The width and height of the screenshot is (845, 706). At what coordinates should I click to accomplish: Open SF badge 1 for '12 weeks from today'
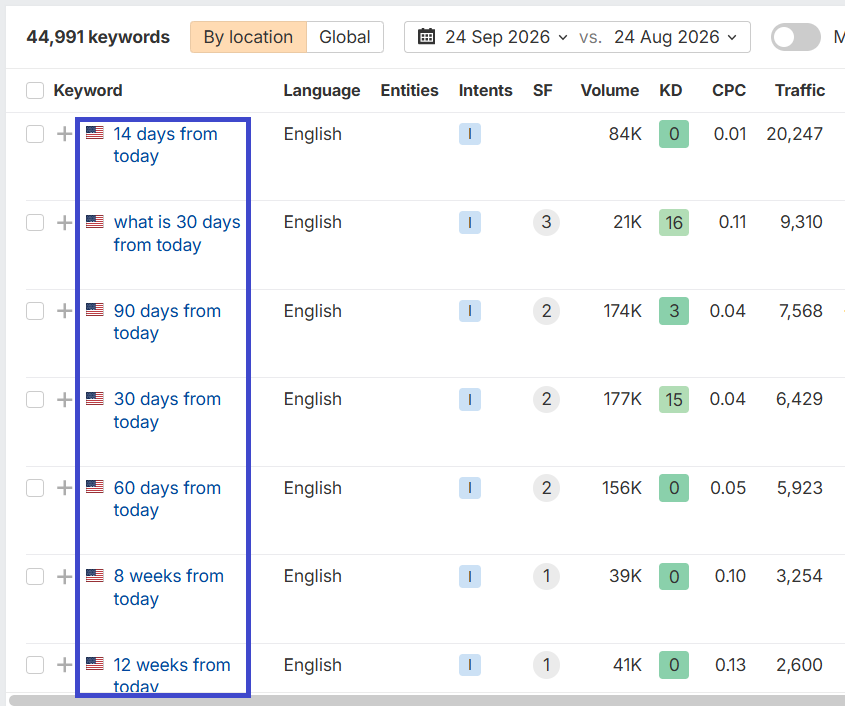pyautogui.click(x=546, y=665)
